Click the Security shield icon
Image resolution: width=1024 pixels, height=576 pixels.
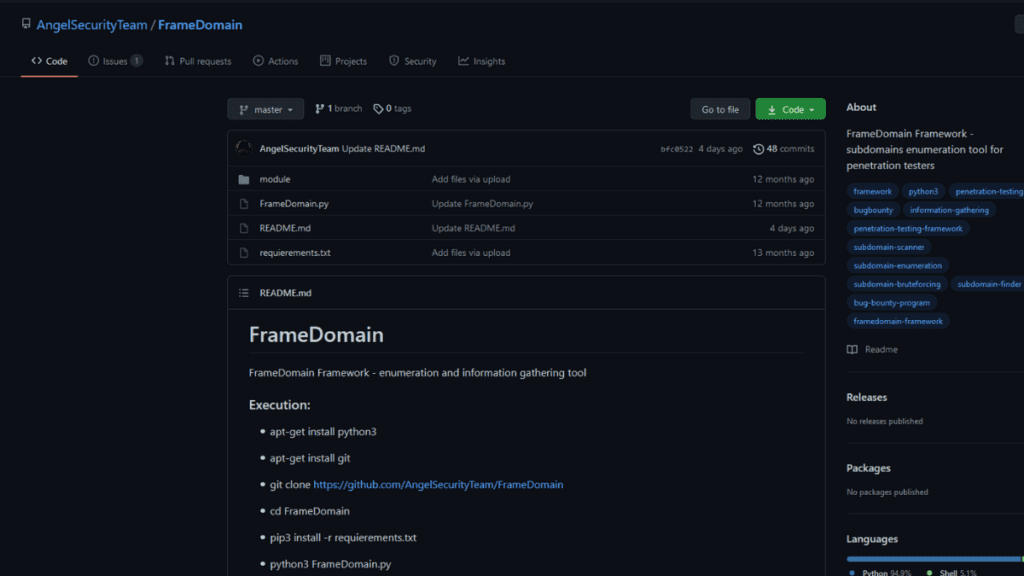click(394, 61)
